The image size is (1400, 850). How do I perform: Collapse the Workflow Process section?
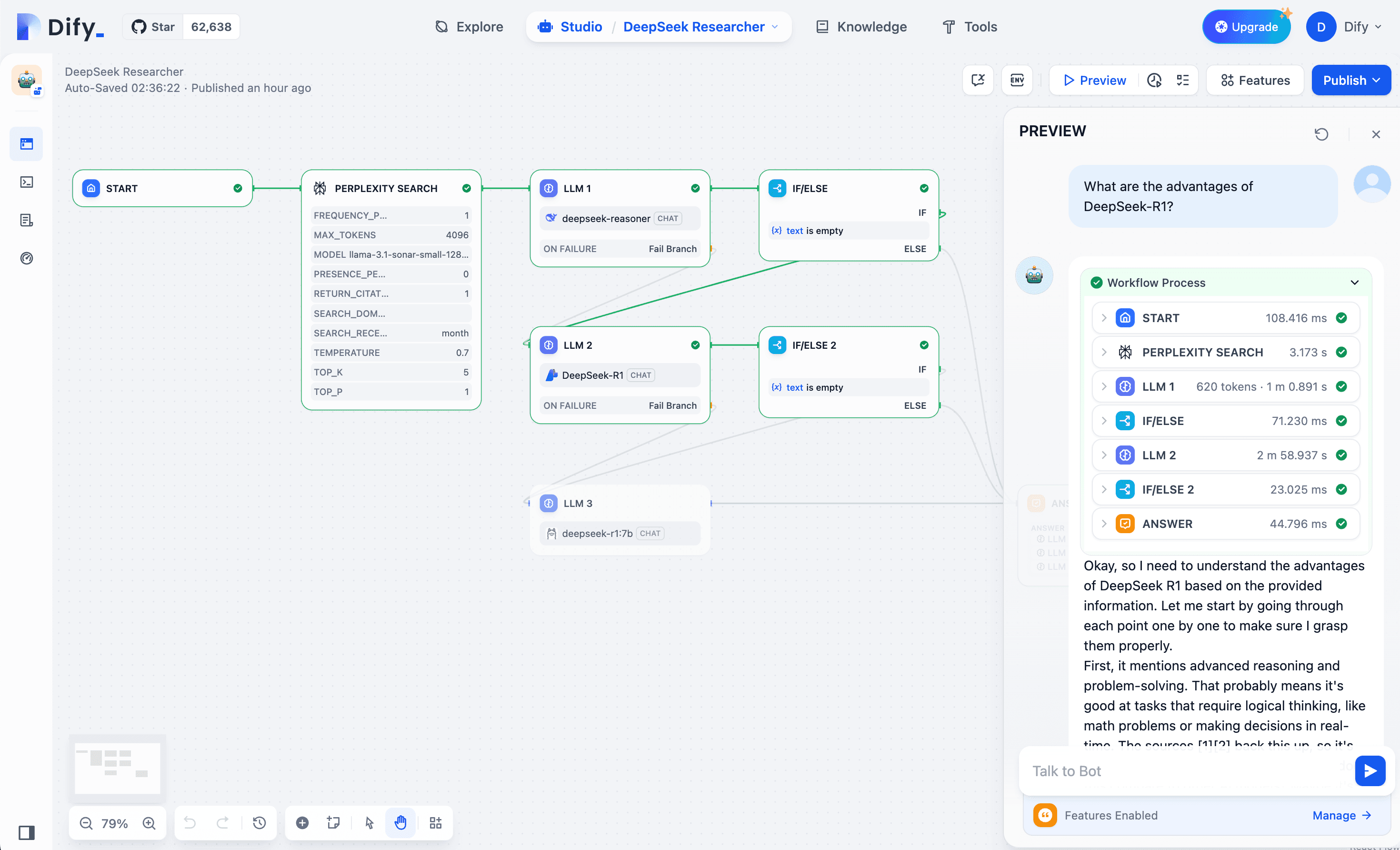pos(1354,283)
